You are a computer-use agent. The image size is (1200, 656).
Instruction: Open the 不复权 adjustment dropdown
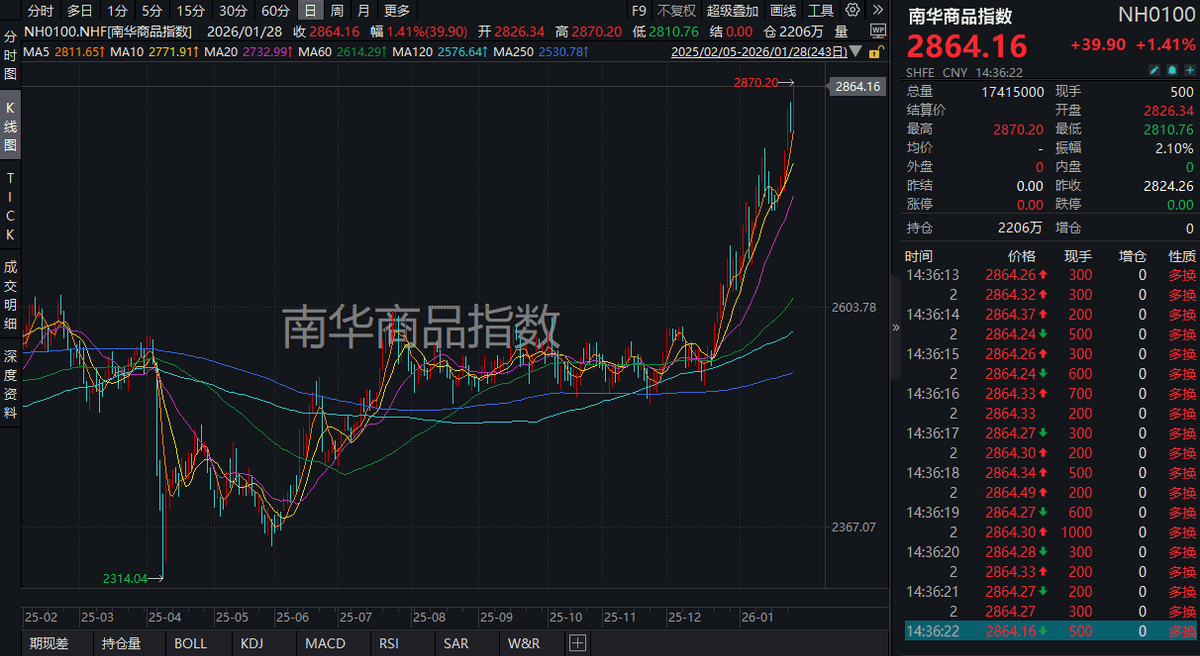pyautogui.click(x=676, y=11)
